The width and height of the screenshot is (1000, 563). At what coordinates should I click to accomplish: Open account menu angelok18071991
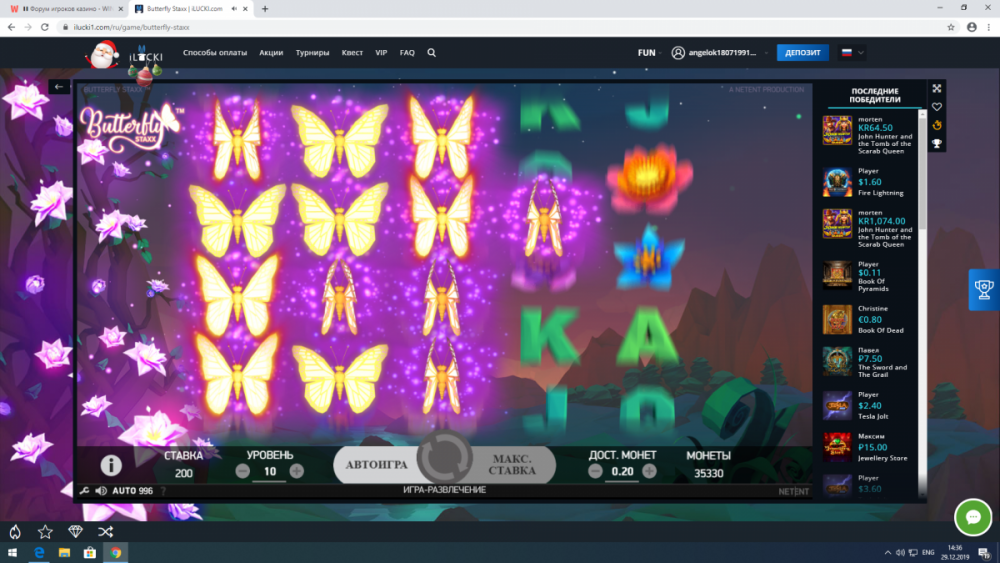click(719, 53)
